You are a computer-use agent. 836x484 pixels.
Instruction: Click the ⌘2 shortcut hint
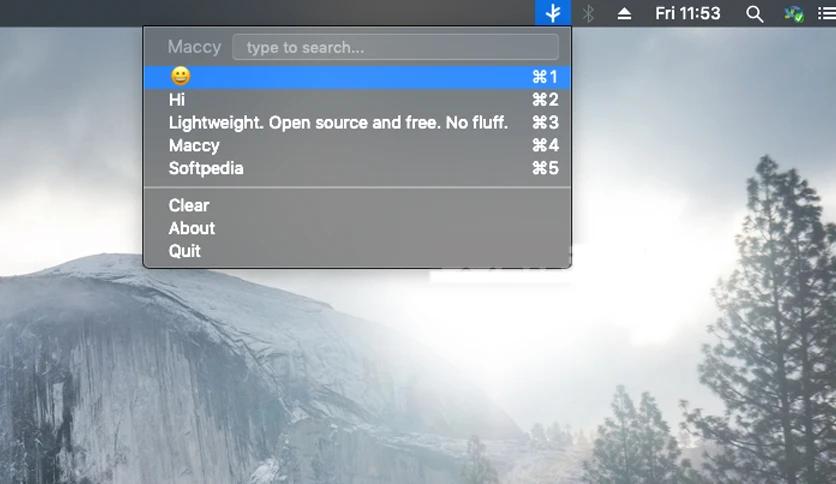point(545,100)
